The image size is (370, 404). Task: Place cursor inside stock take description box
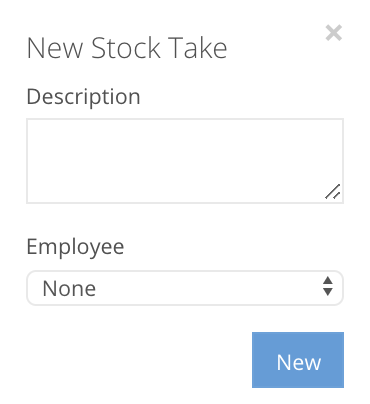[x=185, y=161]
